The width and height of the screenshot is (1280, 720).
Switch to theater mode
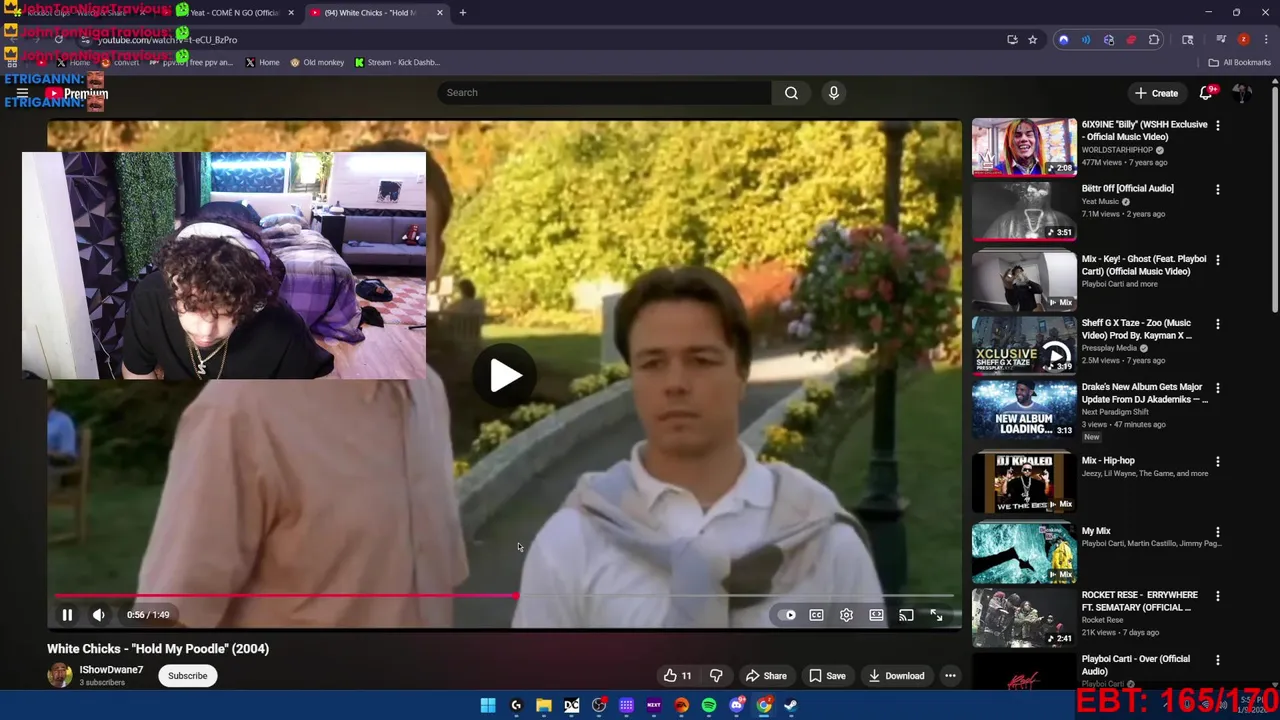[876, 615]
